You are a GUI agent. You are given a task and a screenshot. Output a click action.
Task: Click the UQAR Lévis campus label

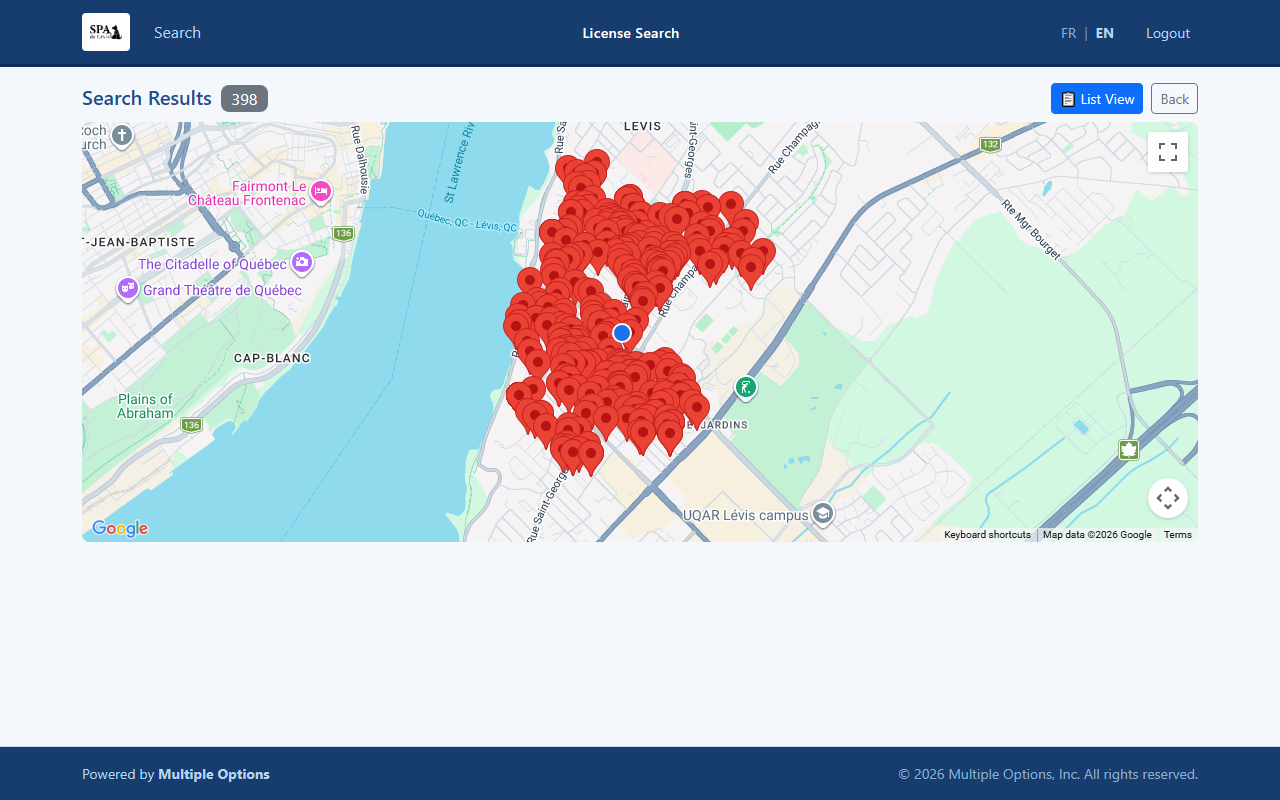coord(745,515)
